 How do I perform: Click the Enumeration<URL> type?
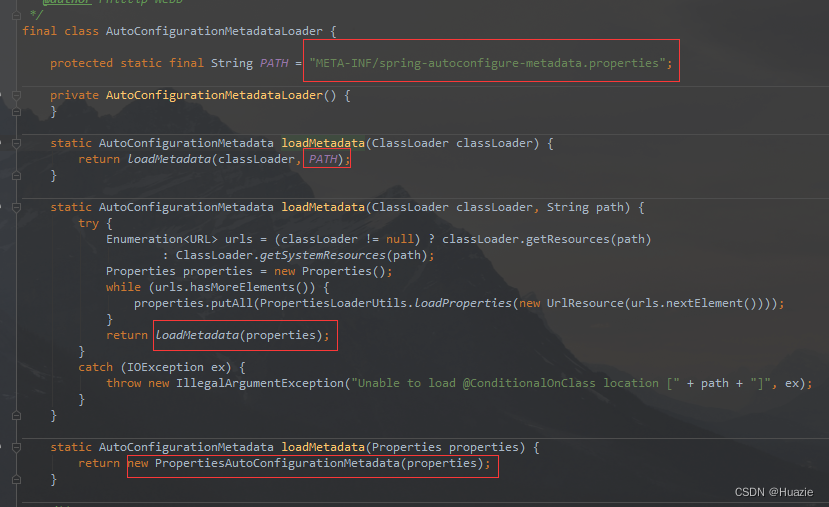[162, 239]
